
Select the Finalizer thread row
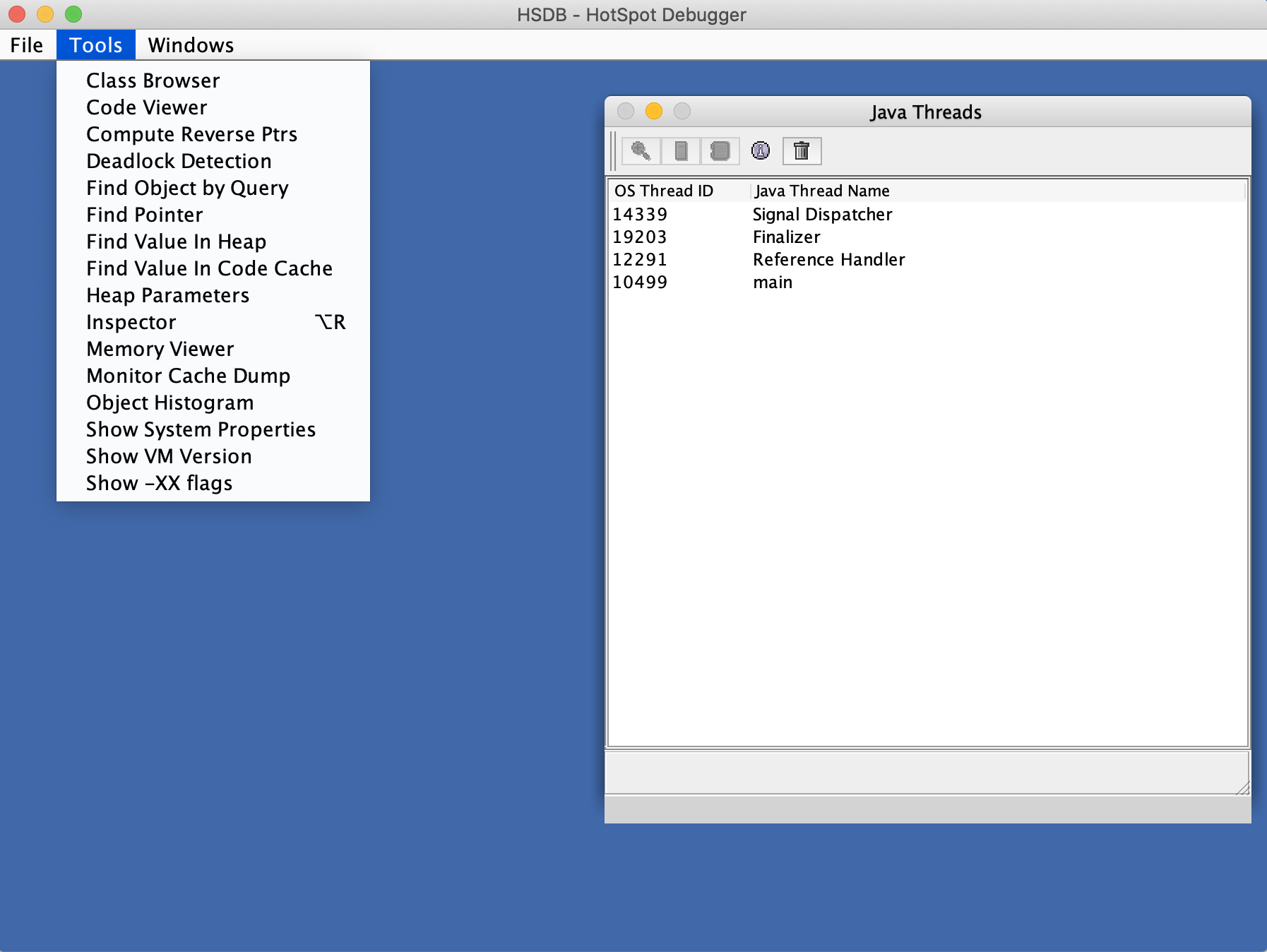(927, 237)
